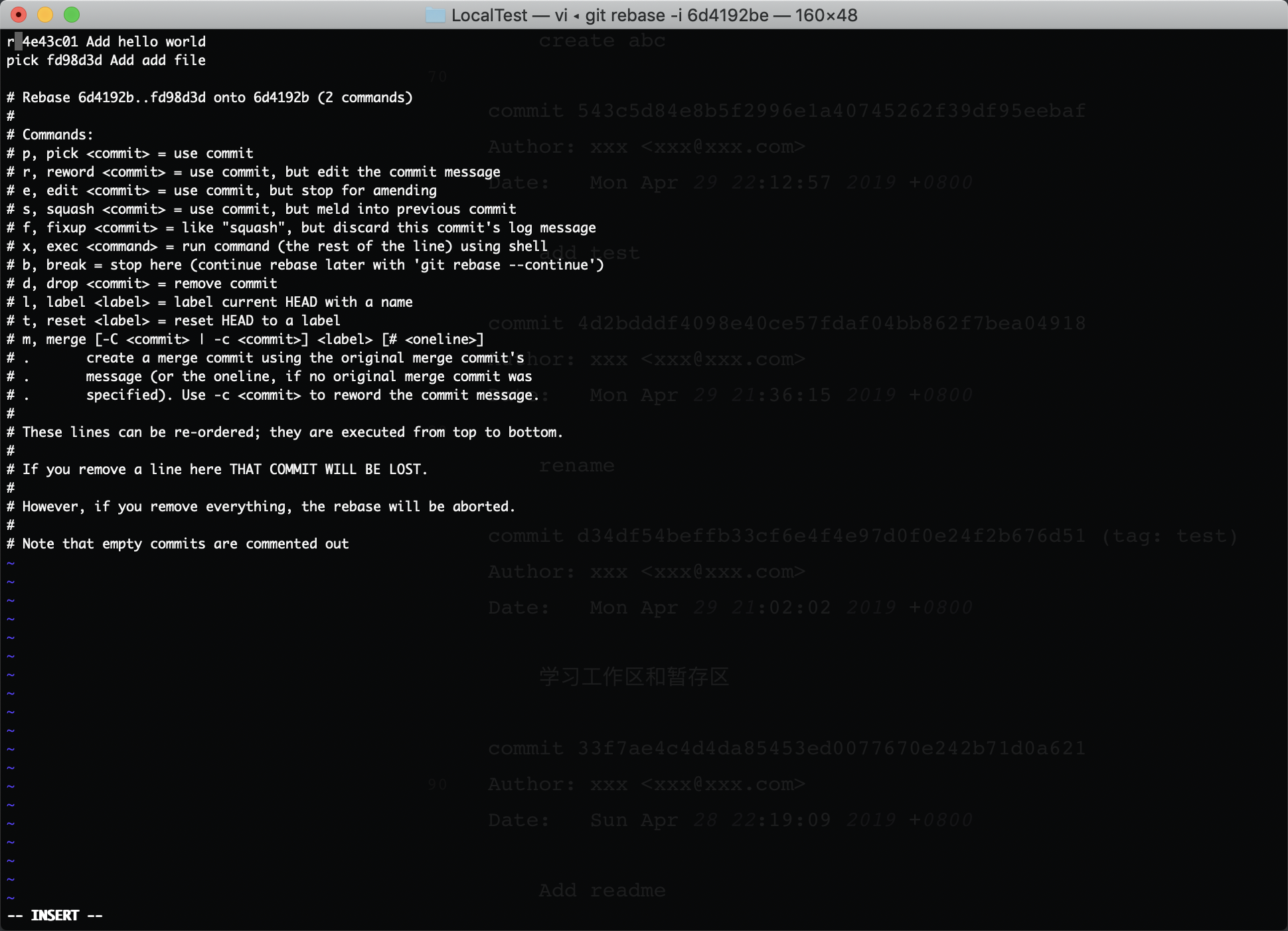Click the 'drop' command description line

[x=141, y=284]
